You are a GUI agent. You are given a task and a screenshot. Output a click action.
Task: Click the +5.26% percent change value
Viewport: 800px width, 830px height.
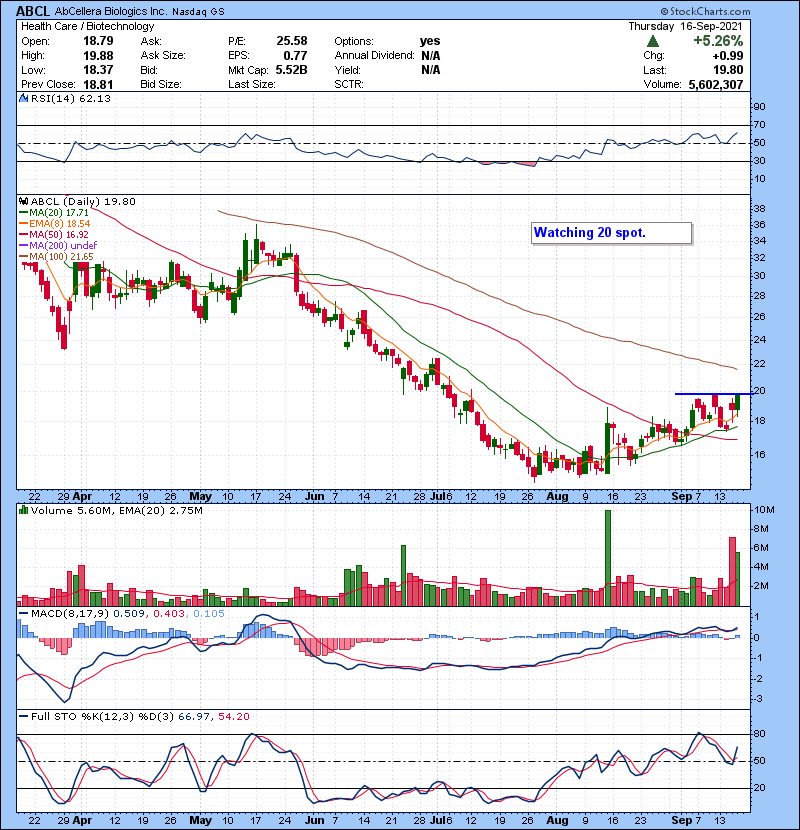click(718, 41)
